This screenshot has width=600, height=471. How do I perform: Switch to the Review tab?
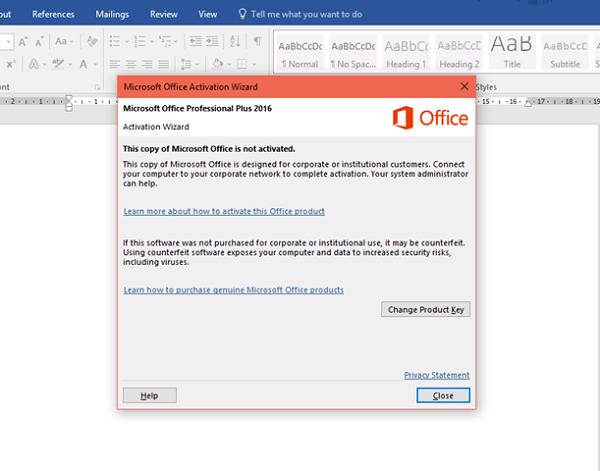click(163, 14)
